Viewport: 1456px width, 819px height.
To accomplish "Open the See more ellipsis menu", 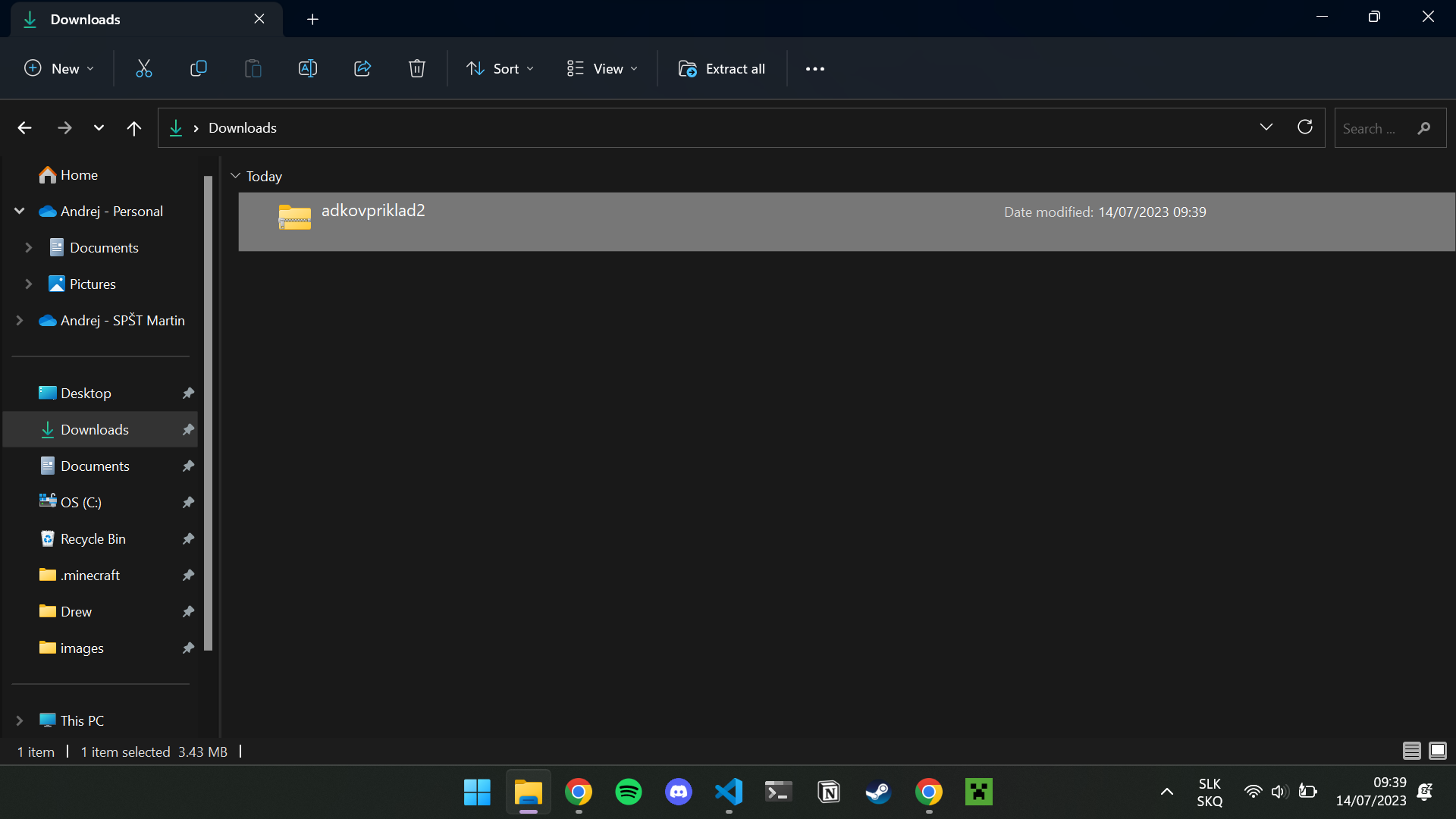I will pyautogui.click(x=815, y=69).
